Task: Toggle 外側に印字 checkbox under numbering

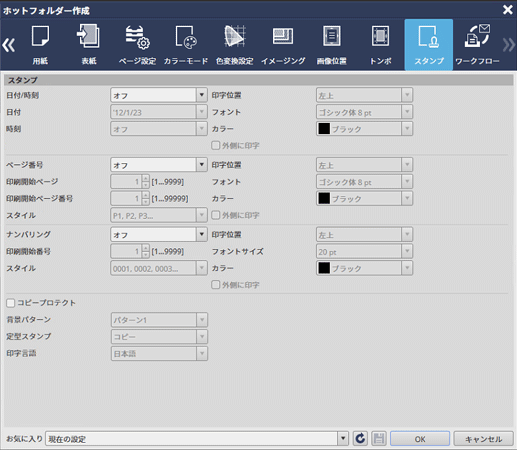Action: click(x=216, y=285)
